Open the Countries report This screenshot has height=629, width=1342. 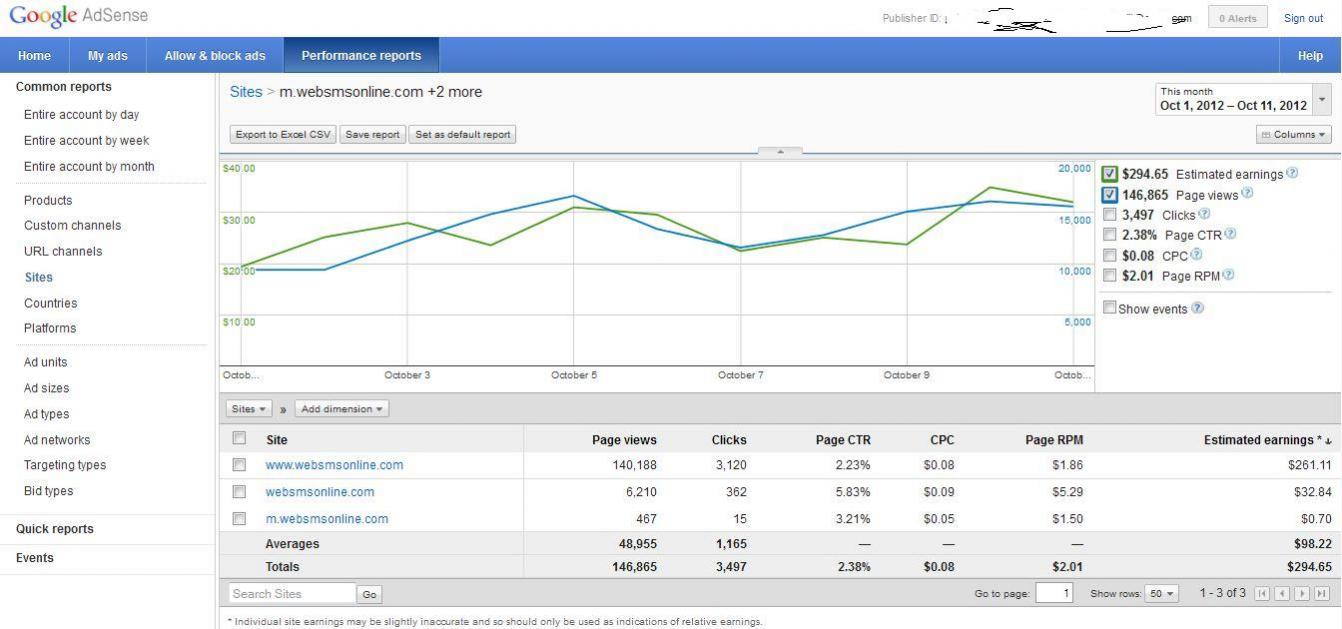tap(50, 304)
